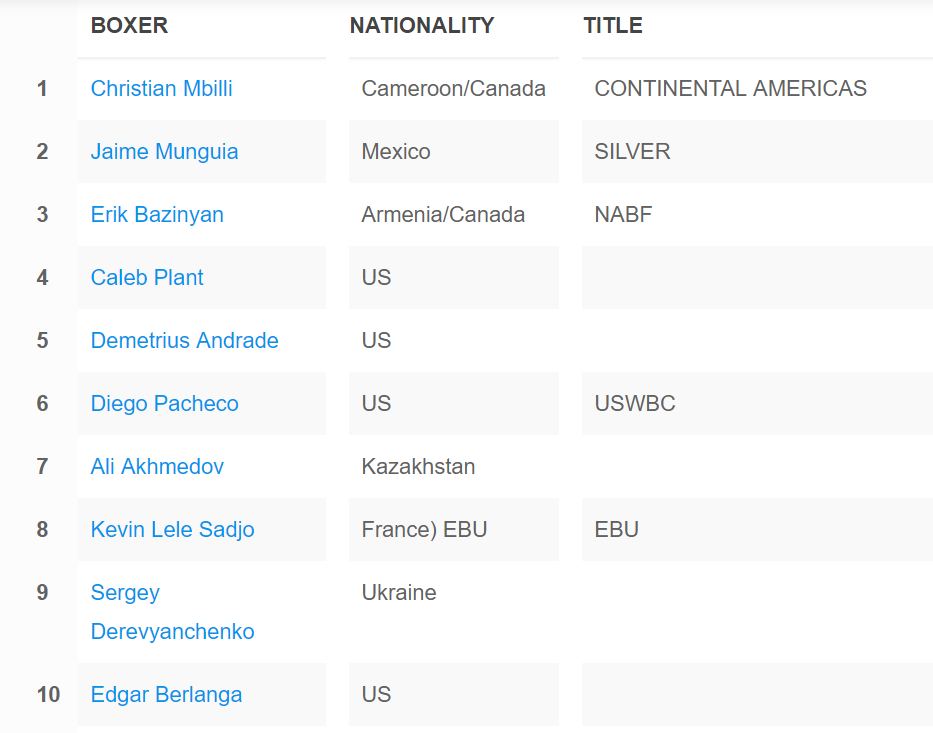Click the TITLE column header
The width and height of the screenshot is (933, 733).
[x=613, y=26]
